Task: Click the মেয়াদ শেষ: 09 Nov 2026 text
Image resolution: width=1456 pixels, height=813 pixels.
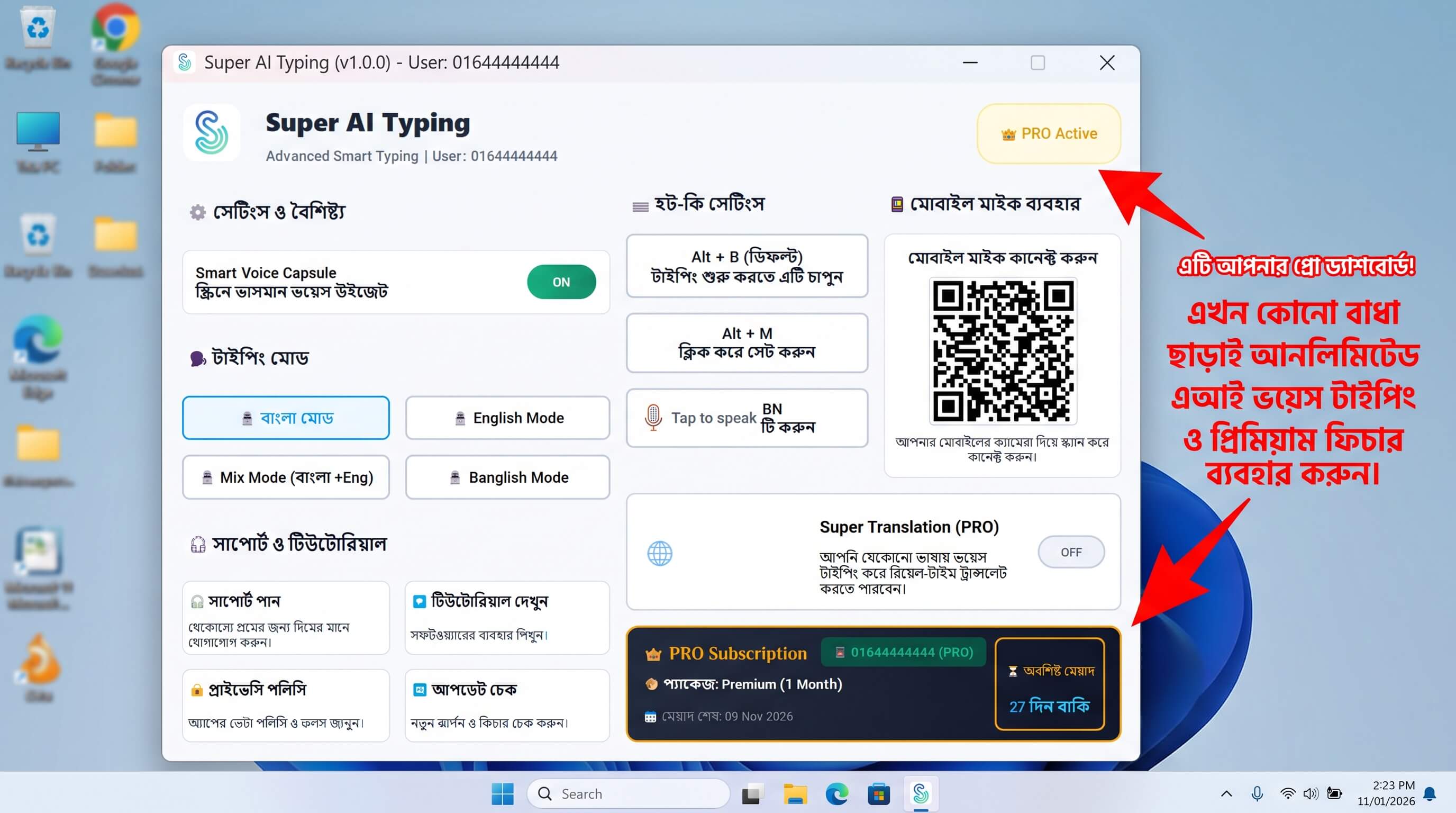Action: (727, 716)
